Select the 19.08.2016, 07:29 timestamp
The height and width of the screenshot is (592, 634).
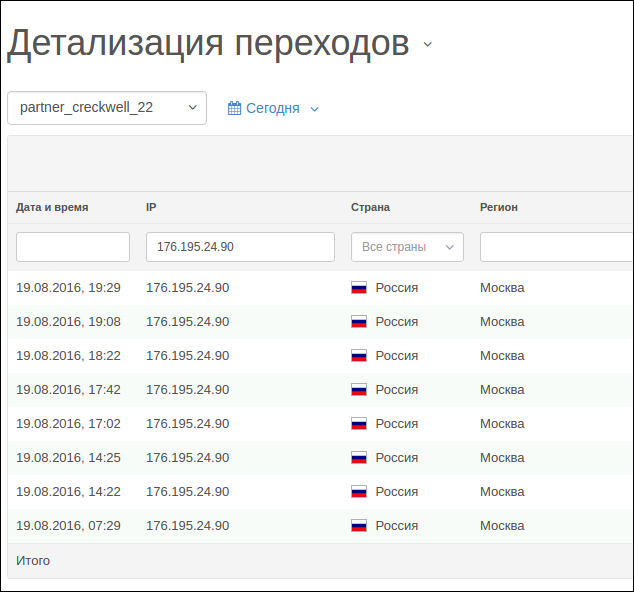click(x=68, y=525)
